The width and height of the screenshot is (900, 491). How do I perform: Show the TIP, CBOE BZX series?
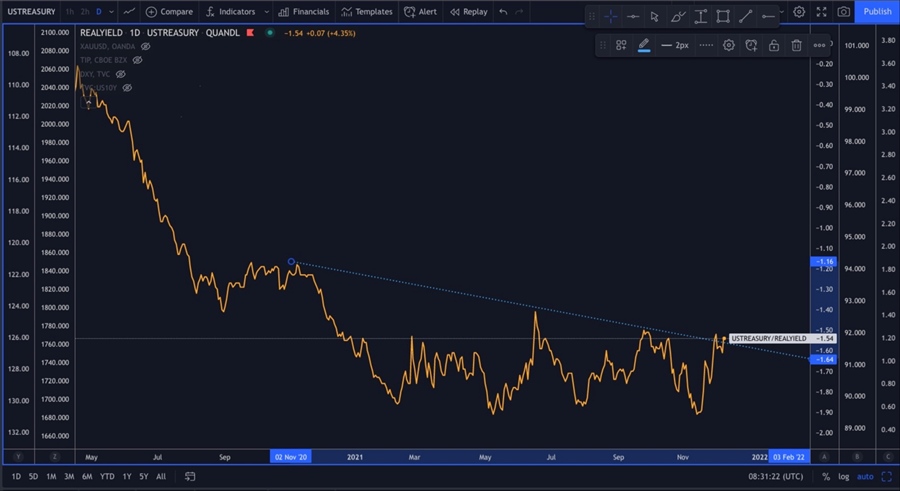[x=138, y=60]
